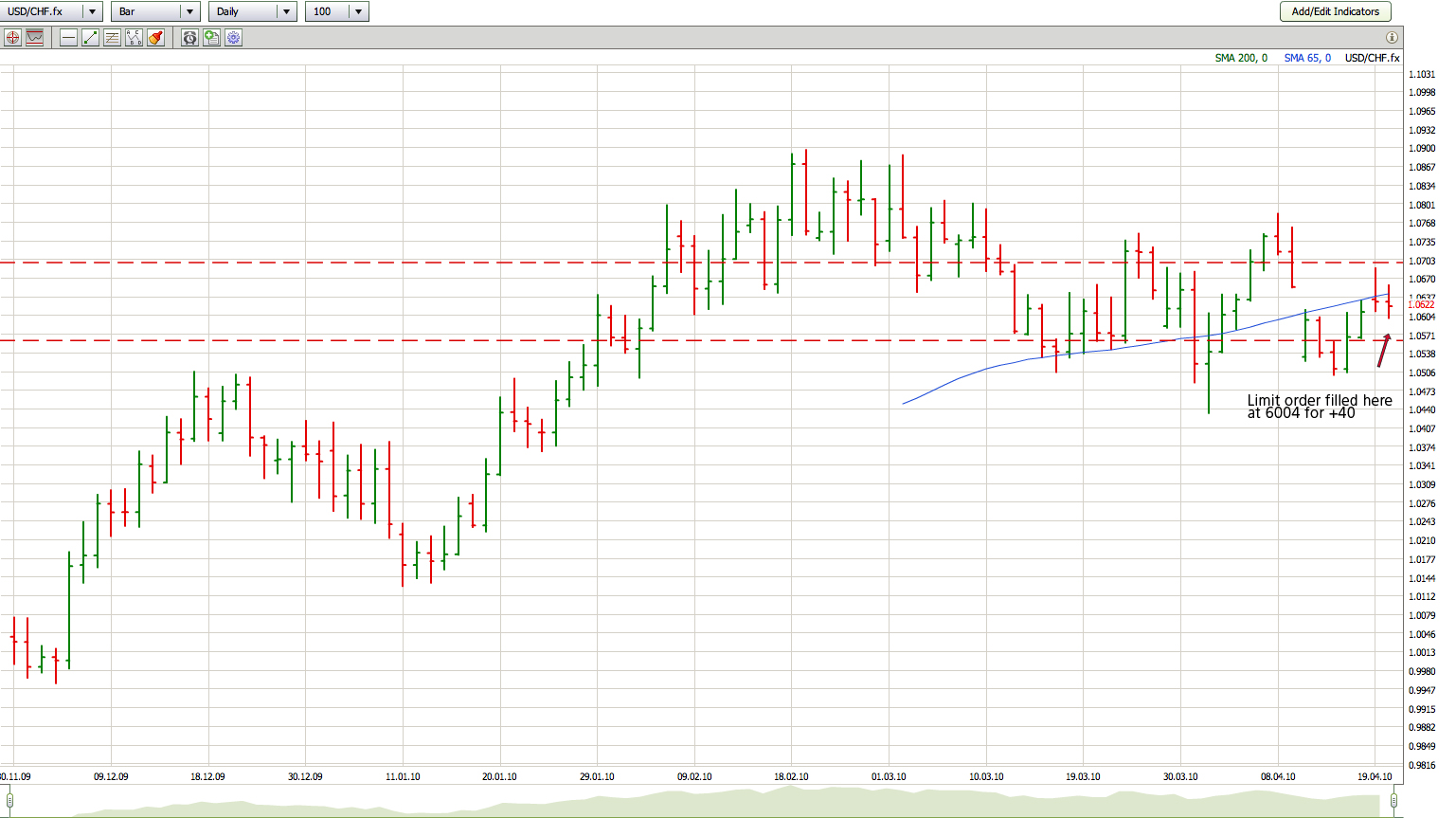
Task: Clear drawings with the broom icon
Action: coord(155,38)
